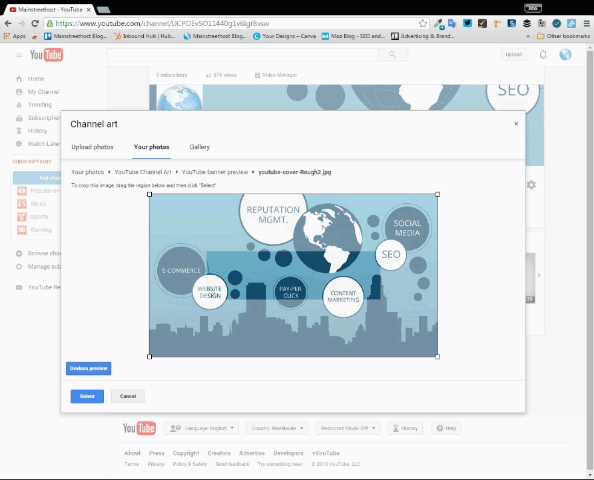The height and width of the screenshot is (480, 594).
Task: Click the blue Select button
Action: pyautogui.click(x=87, y=396)
